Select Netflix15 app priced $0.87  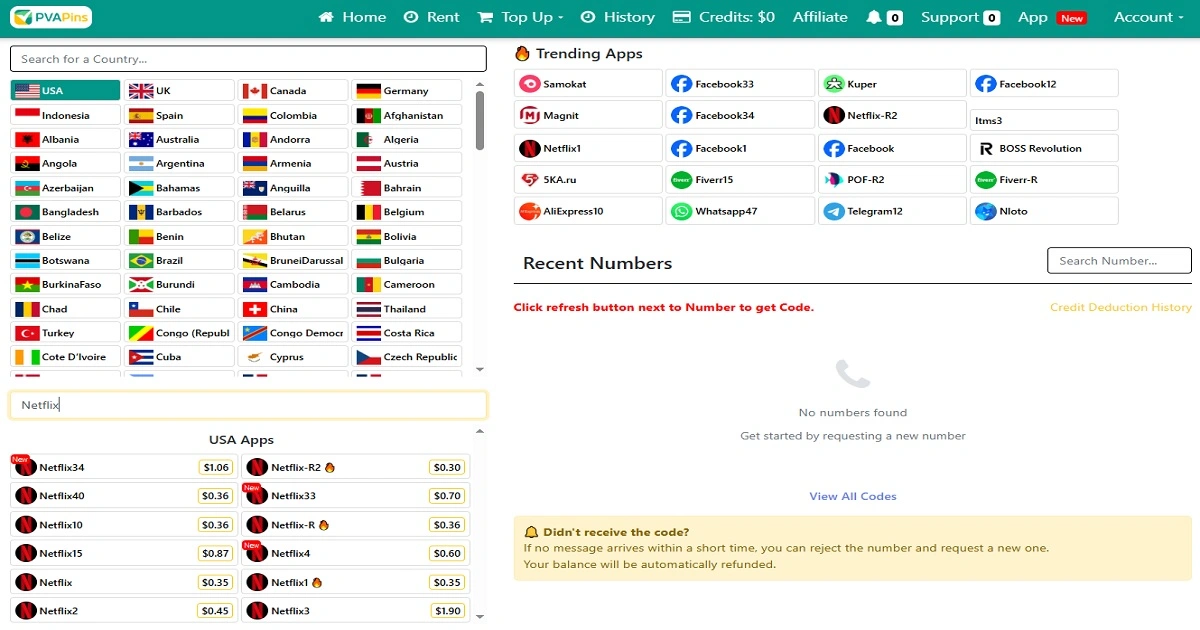124,553
